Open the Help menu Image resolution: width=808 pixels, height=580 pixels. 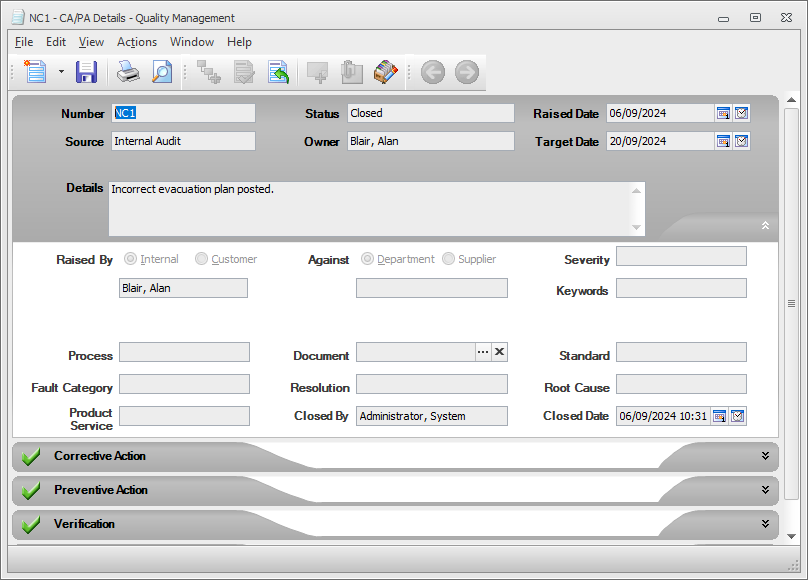pyautogui.click(x=239, y=42)
